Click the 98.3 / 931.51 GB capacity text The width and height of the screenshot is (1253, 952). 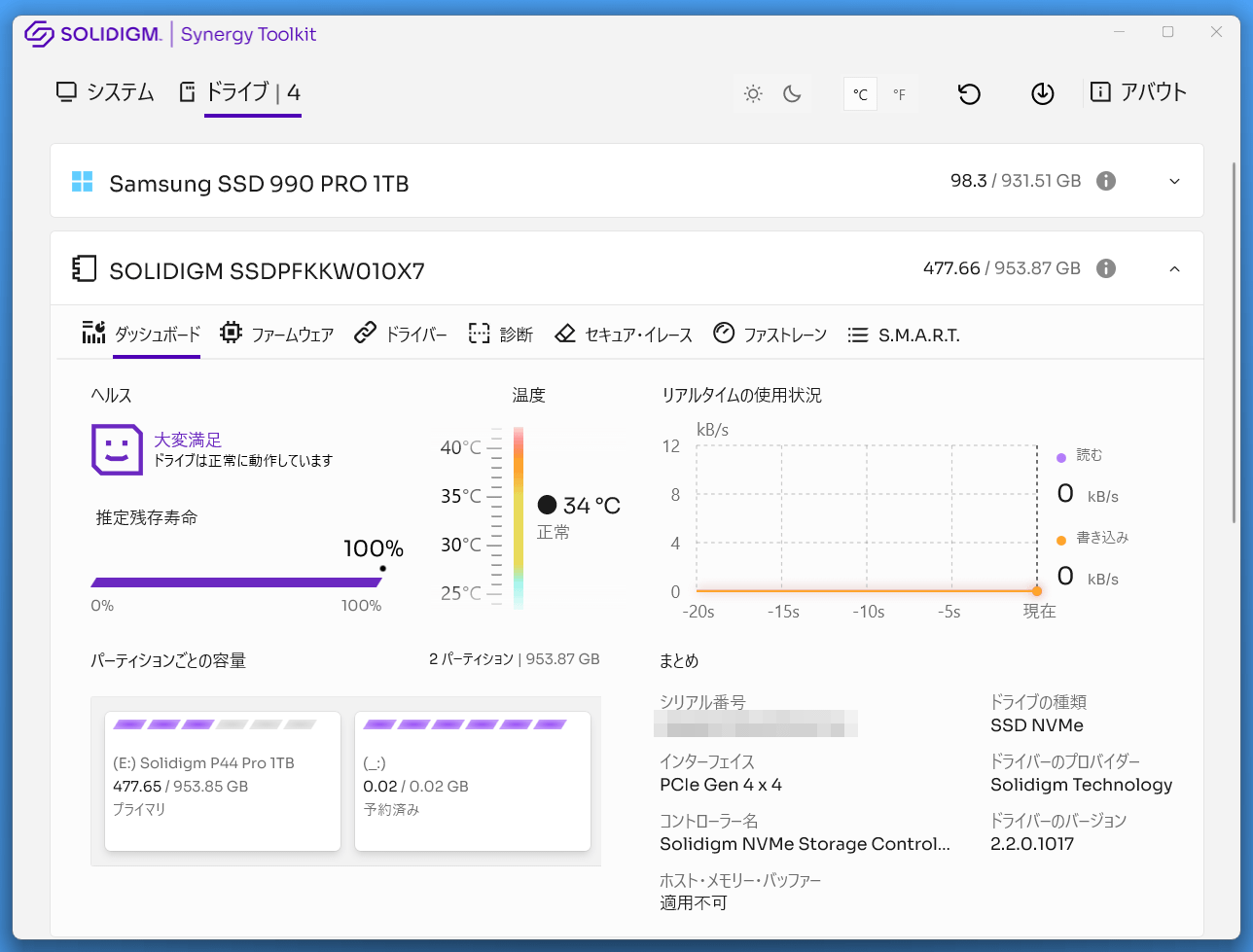point(1016,181)
